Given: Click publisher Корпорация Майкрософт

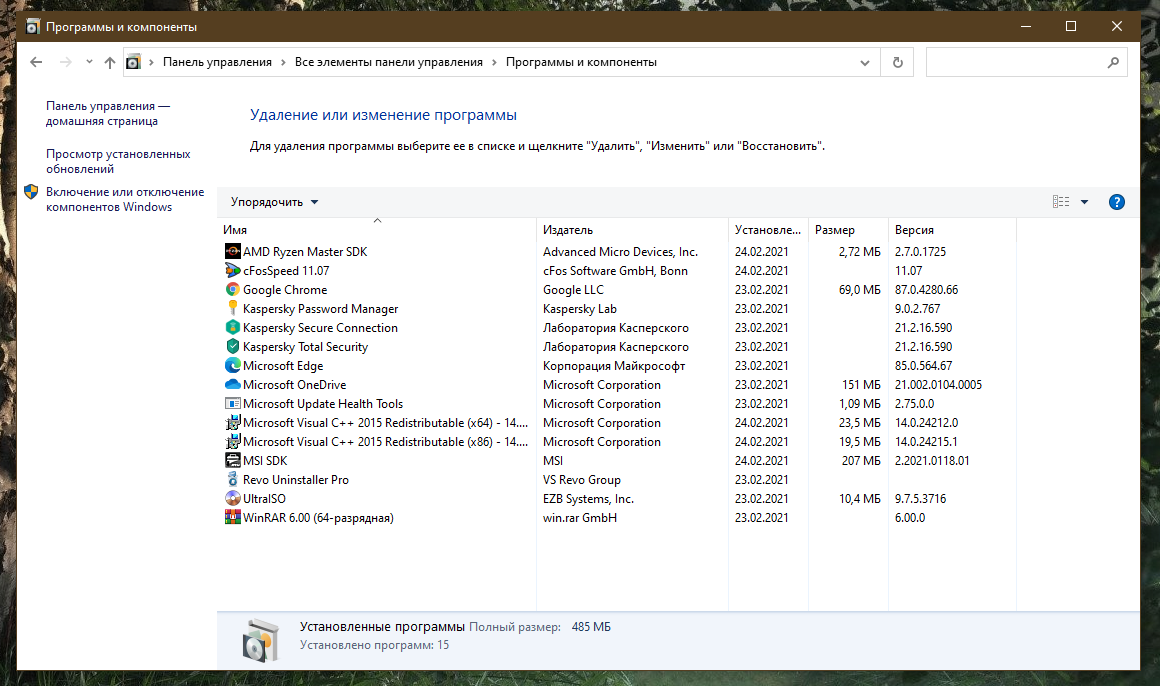Looking at the screenshot, I should pyautogui.click(x=614, y=366).
